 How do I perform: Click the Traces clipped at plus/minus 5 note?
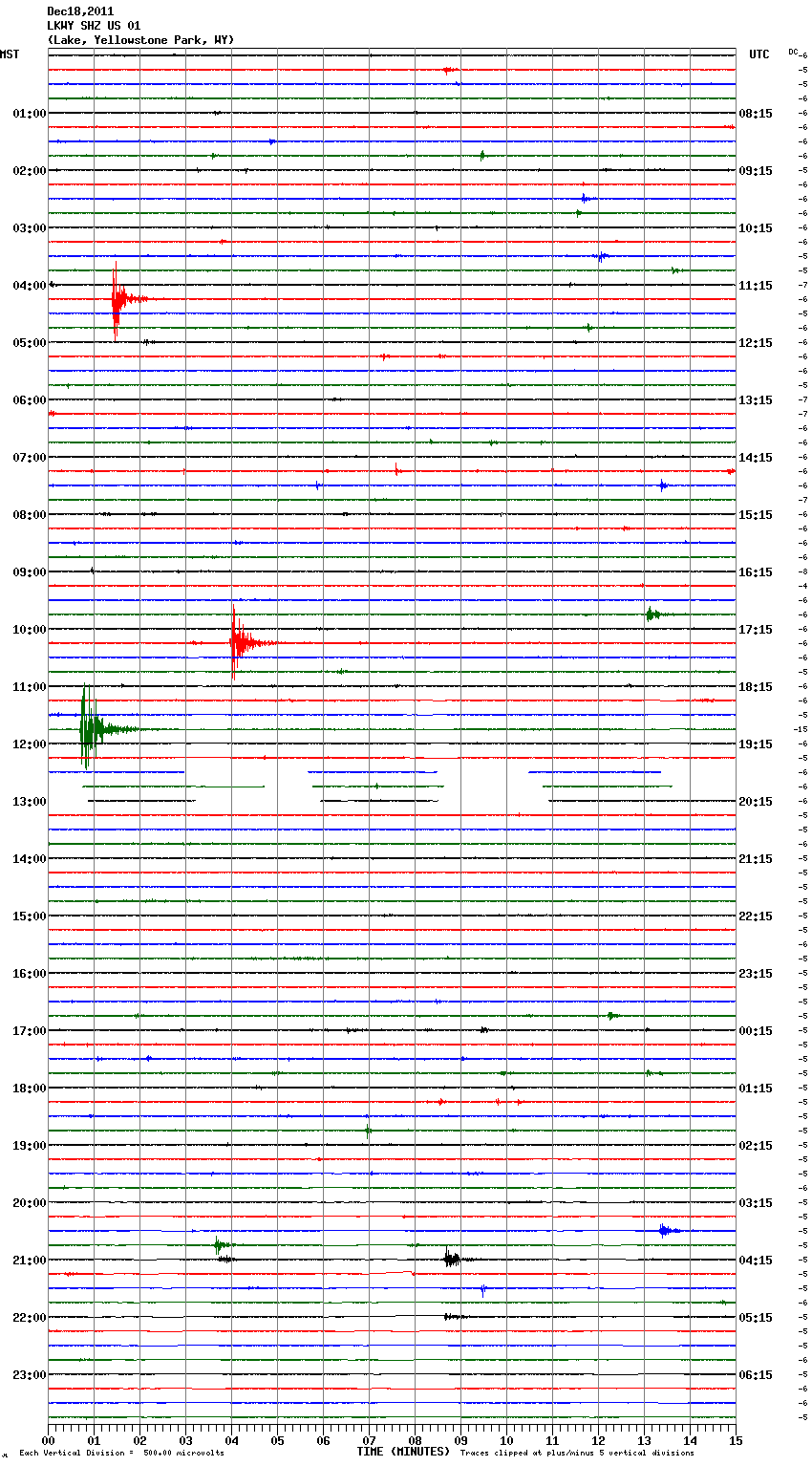pos(577,1453)
